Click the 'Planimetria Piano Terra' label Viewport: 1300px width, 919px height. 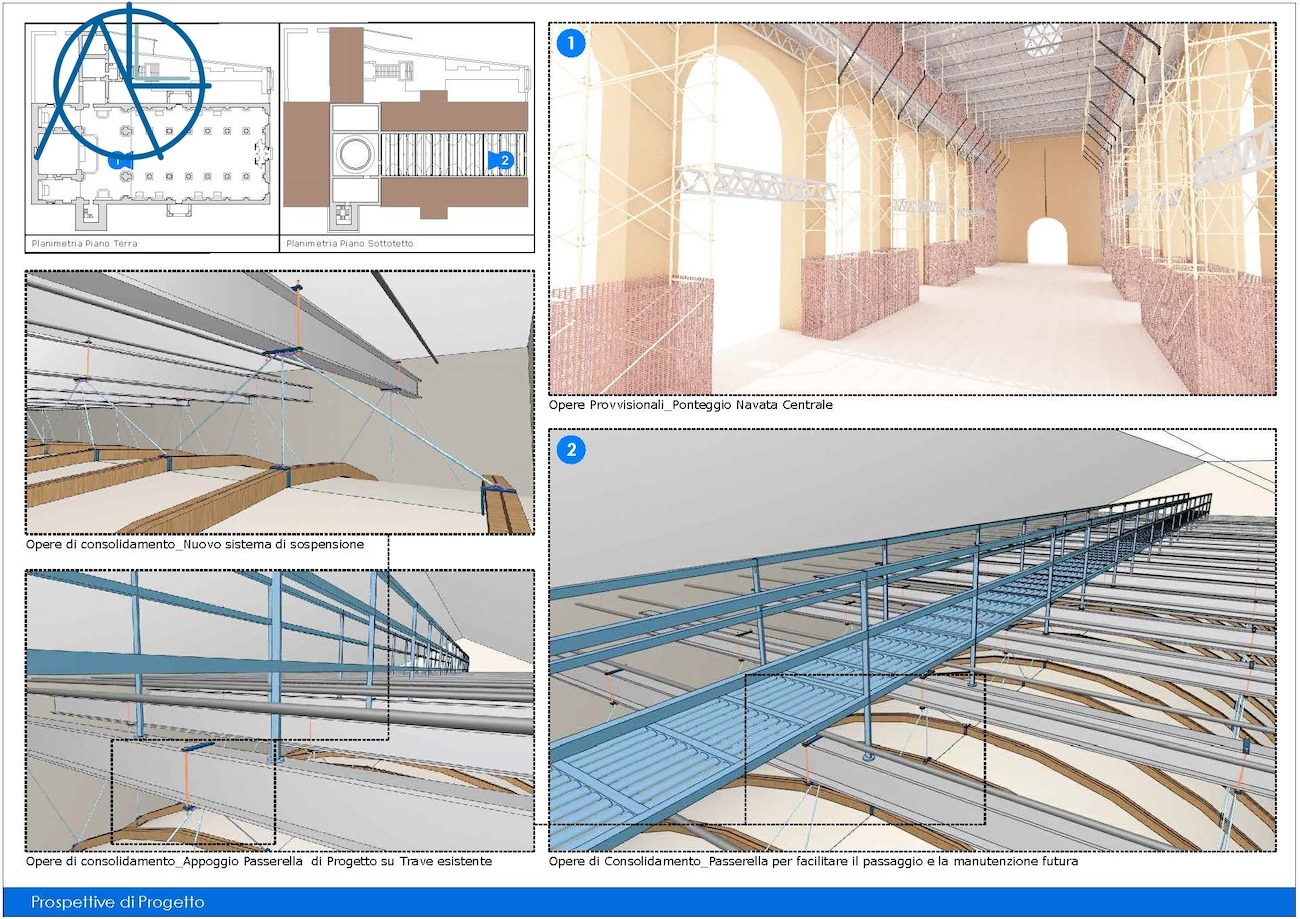82,243
